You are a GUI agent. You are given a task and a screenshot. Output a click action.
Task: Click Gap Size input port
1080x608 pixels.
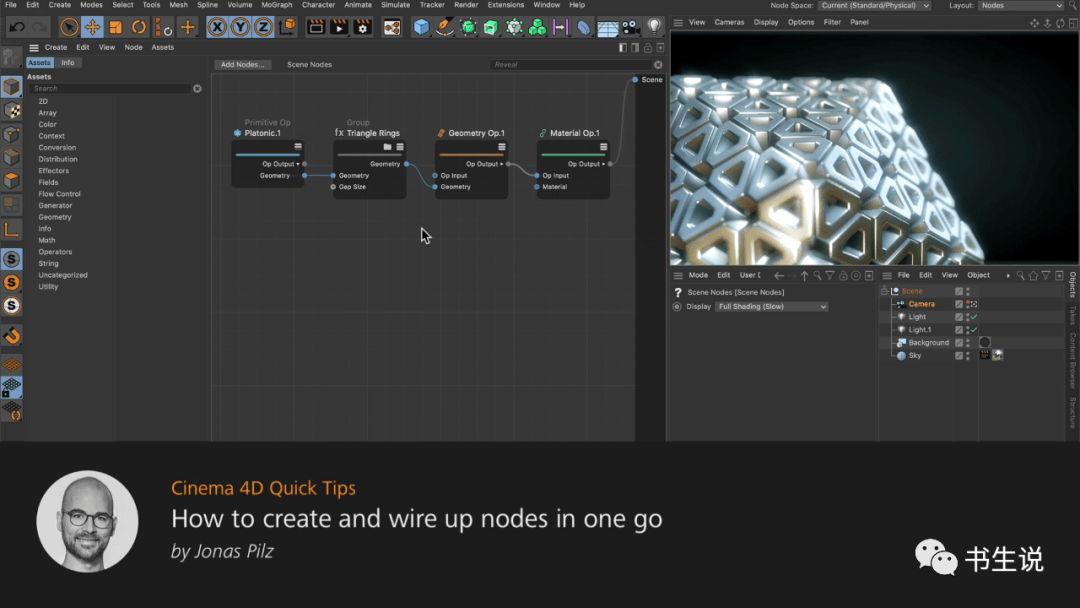(333, 187)
